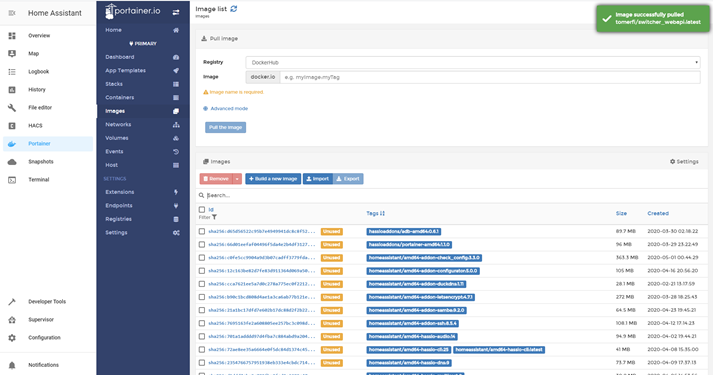Open the Advanced mode link
713x375 pixels.
click(x=226, y=109)
